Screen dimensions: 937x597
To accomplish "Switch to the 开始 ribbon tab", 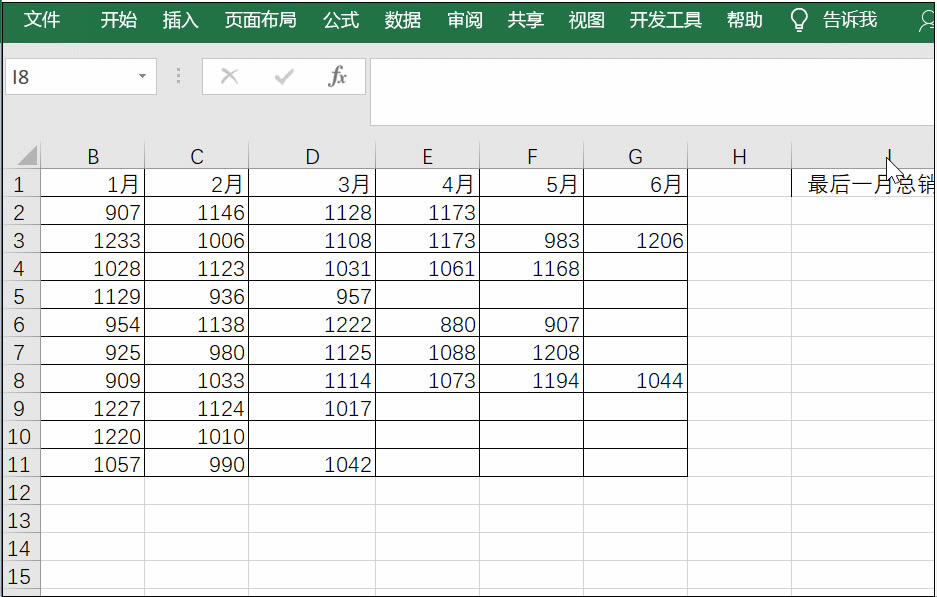I will [x=118, y=19].
